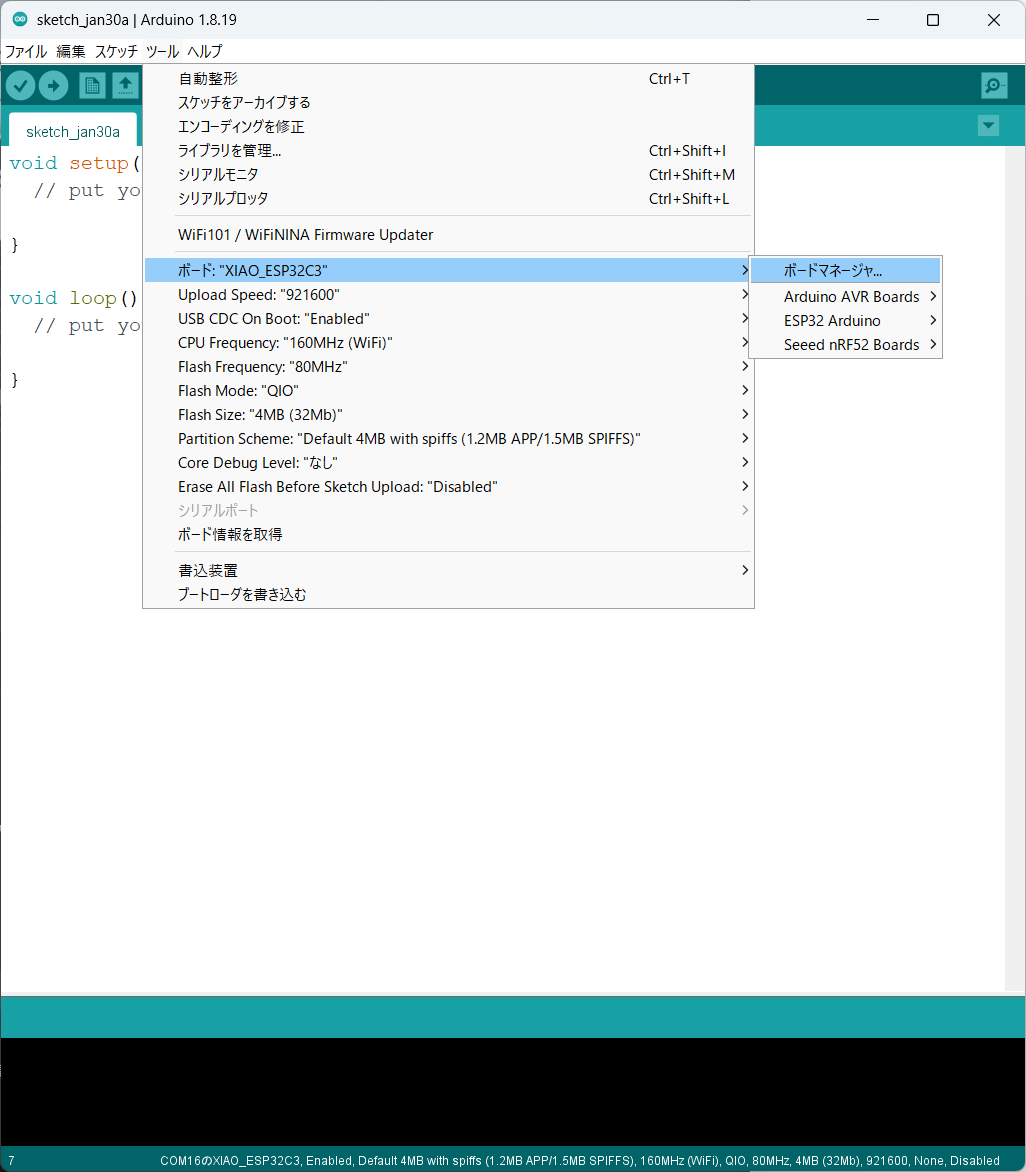Open the ヘルプ menu in menu bar
Screen dimensions: 1026x1172
(205, 51)
